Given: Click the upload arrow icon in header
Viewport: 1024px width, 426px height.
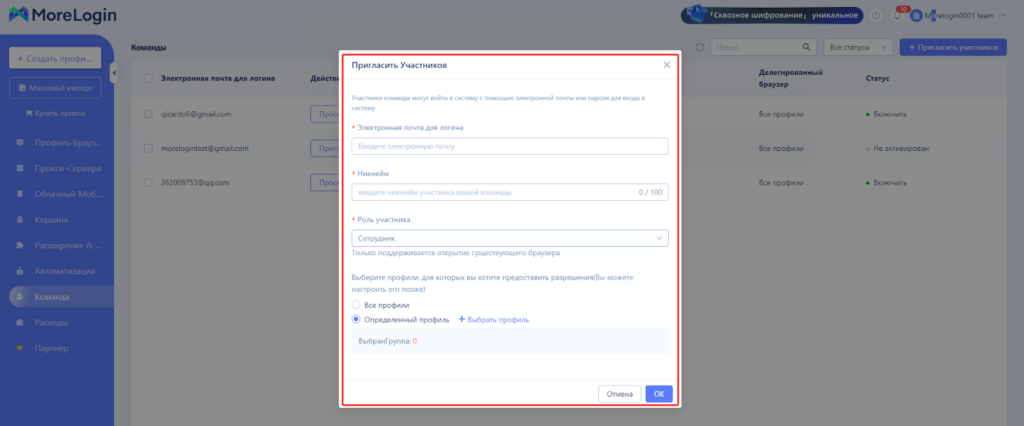Looking at the screenshot, I should [876, 16].
